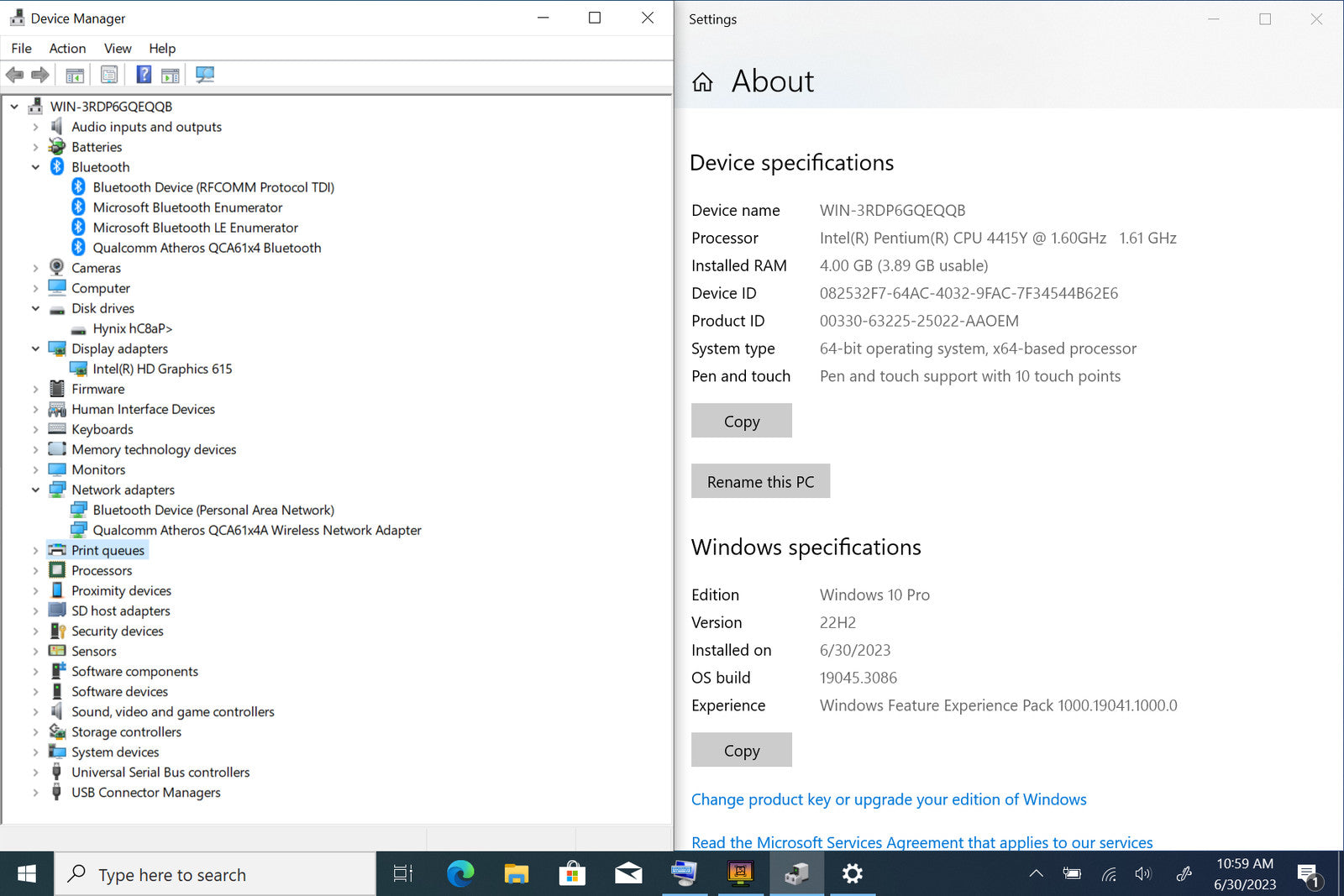This screenshot has width=1344, height=896.
Task: Click Scan for hardware changes toolbar icon
Action: point(205,75)
